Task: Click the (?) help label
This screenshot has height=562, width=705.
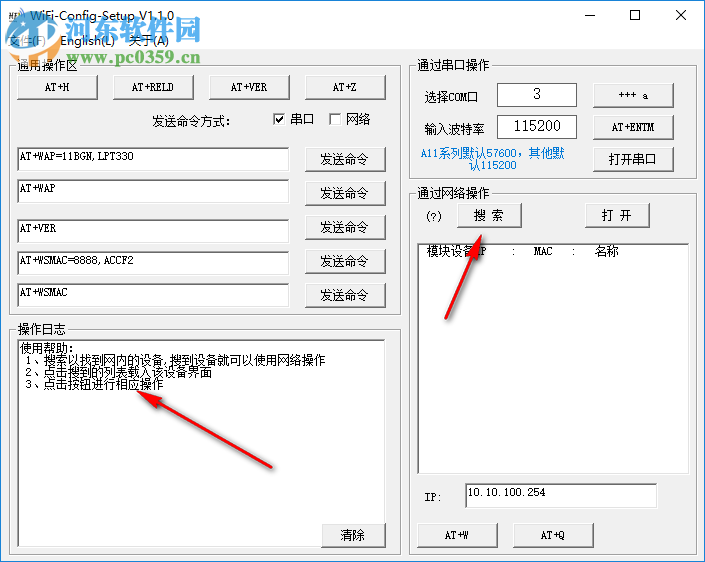Action: click(434, 216)
